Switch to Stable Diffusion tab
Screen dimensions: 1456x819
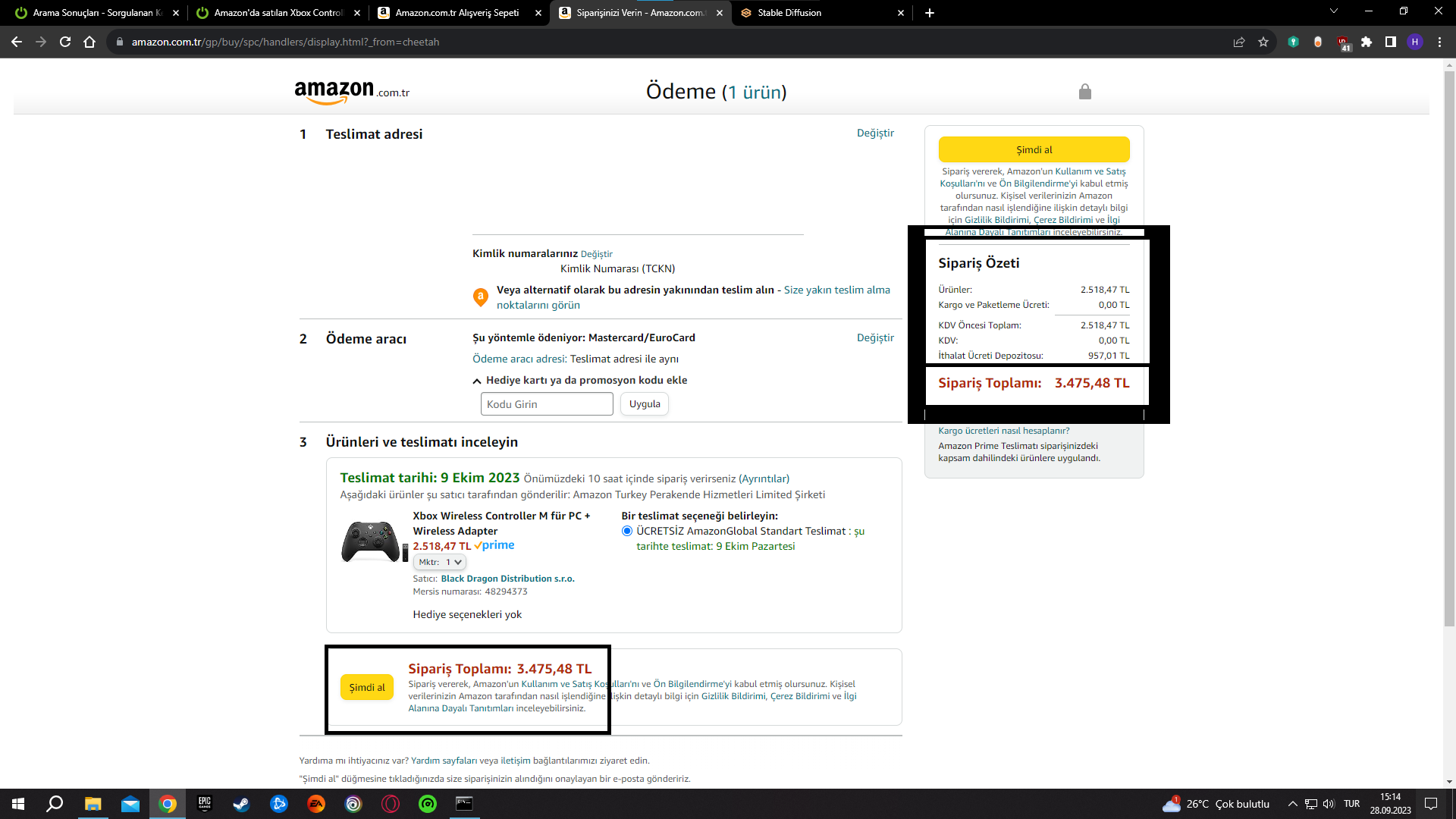(x=789, y=13)
